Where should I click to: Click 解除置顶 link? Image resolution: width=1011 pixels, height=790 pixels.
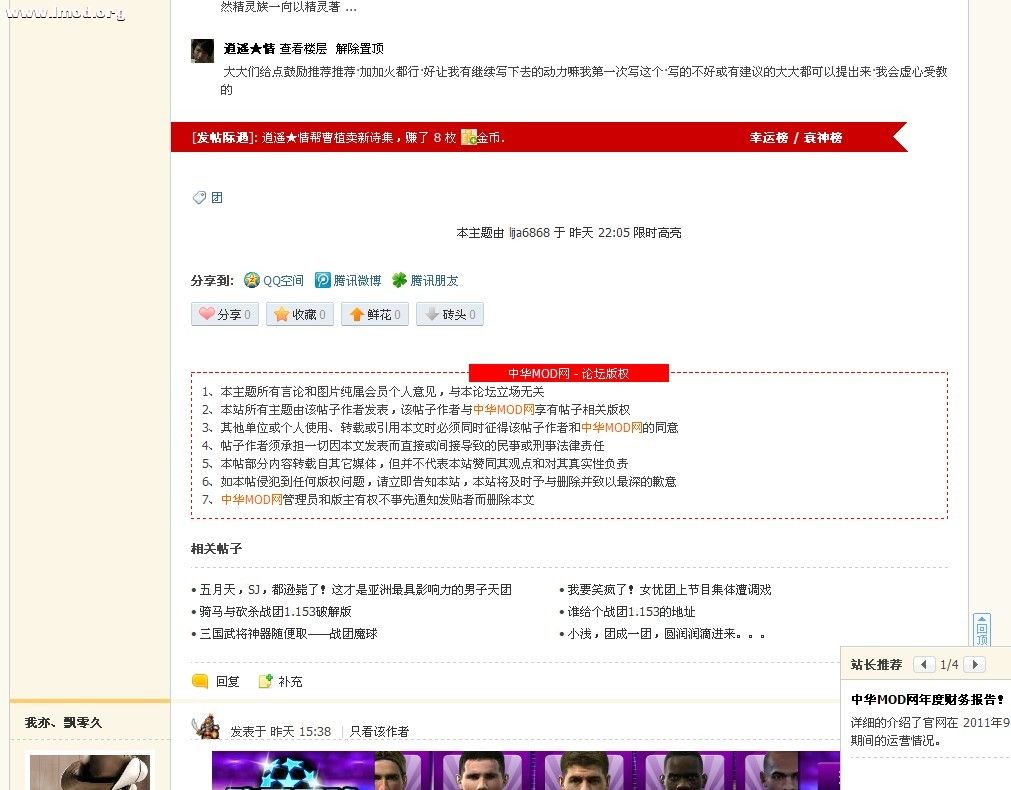click(x=359, y=49)
